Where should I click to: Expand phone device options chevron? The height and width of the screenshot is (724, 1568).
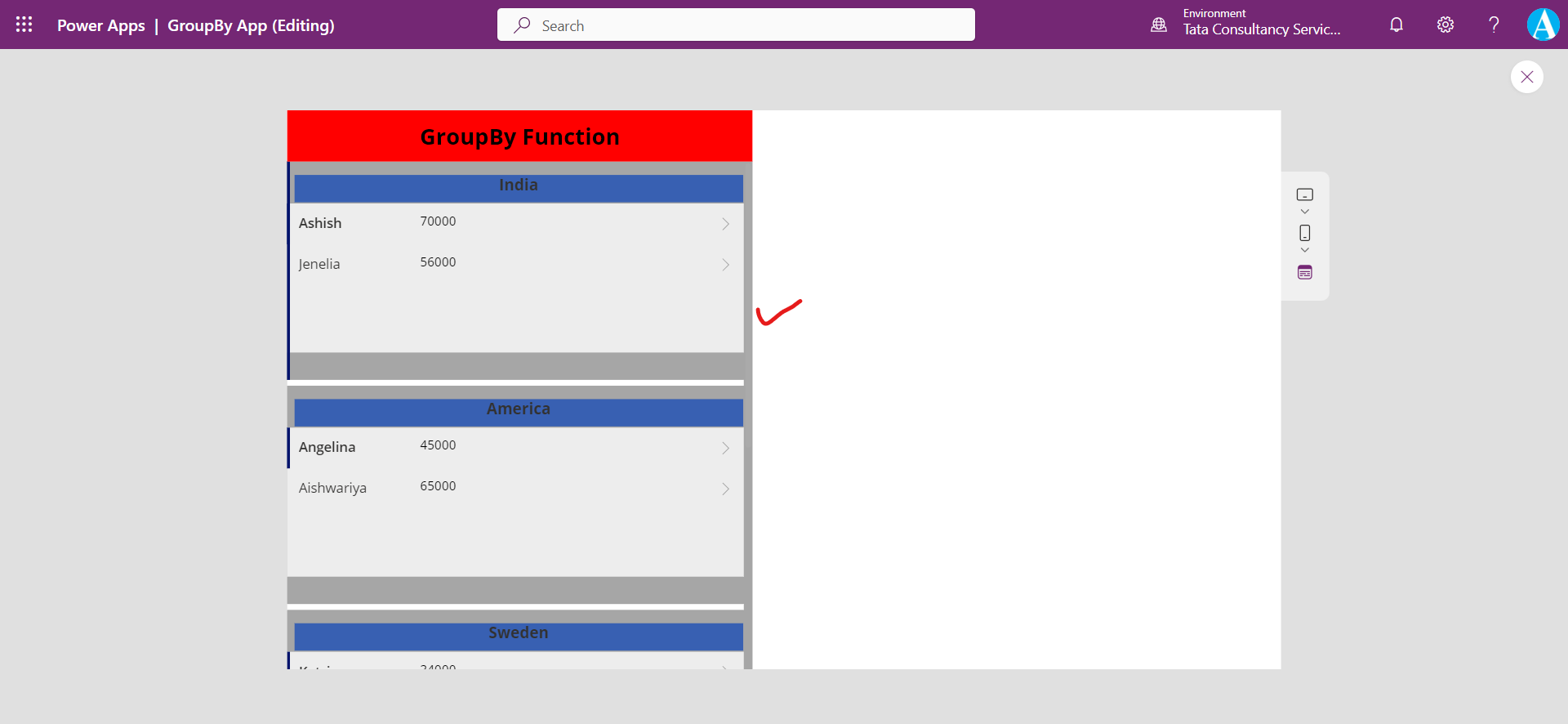coord(1304,250)
